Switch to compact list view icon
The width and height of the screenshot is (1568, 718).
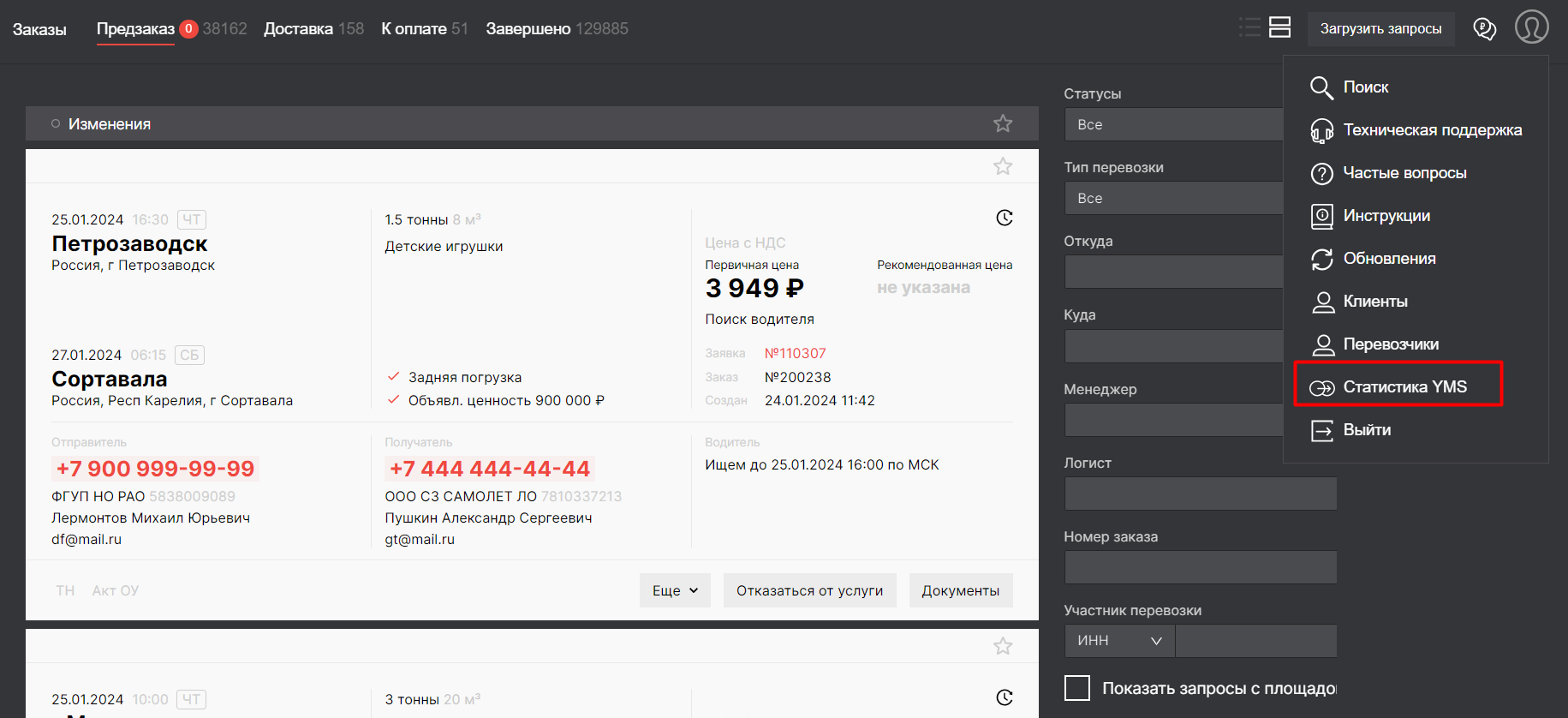(1249, 27)
